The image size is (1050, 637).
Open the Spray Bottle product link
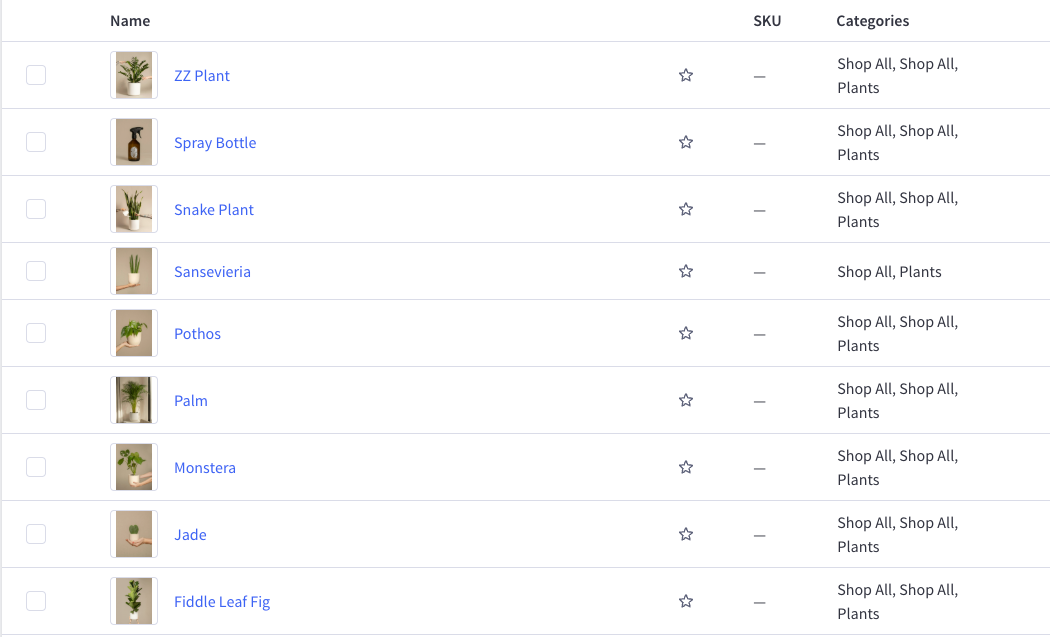click(215, 143)
